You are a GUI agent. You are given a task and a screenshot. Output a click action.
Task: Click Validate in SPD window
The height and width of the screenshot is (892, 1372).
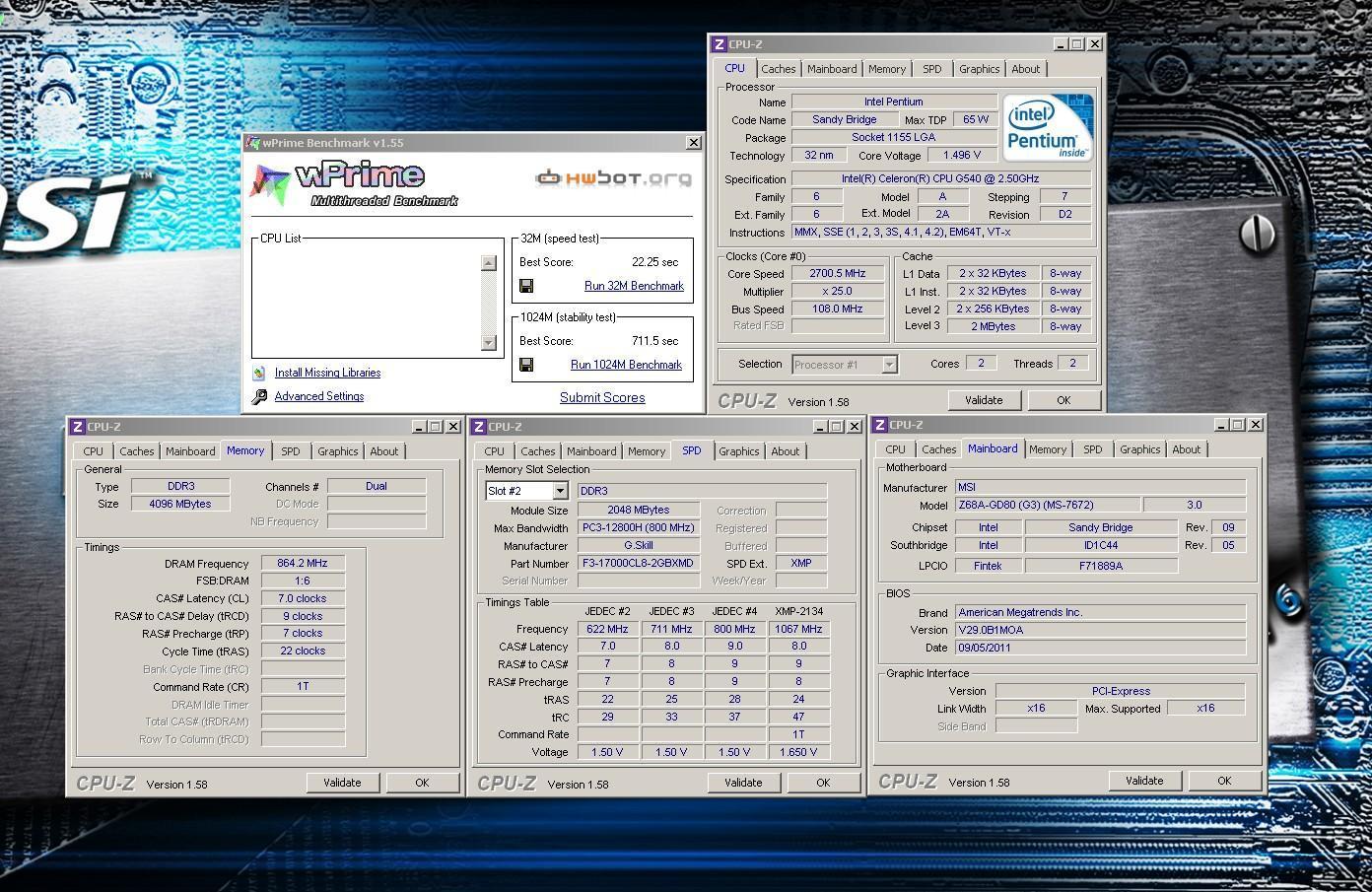pyautogui.click(x=743, y=783)
